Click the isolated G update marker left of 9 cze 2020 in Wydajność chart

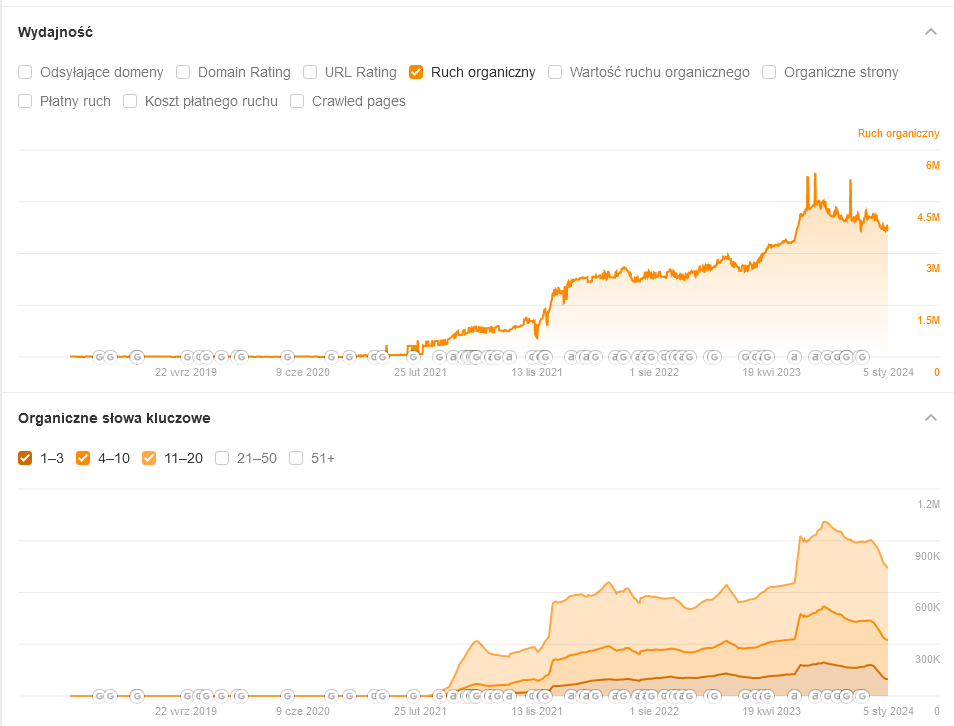[x=287, y=356]
